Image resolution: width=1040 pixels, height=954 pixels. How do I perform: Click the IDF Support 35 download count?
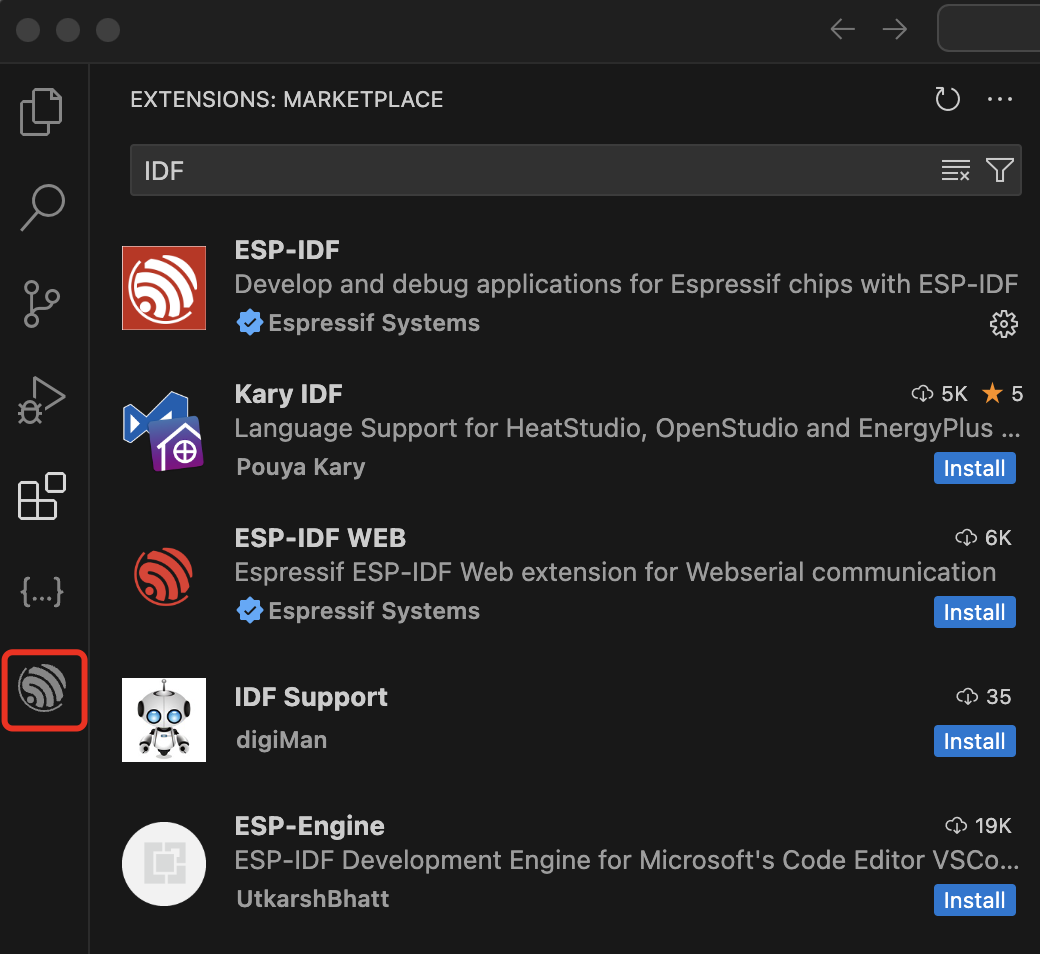(984, 697)
